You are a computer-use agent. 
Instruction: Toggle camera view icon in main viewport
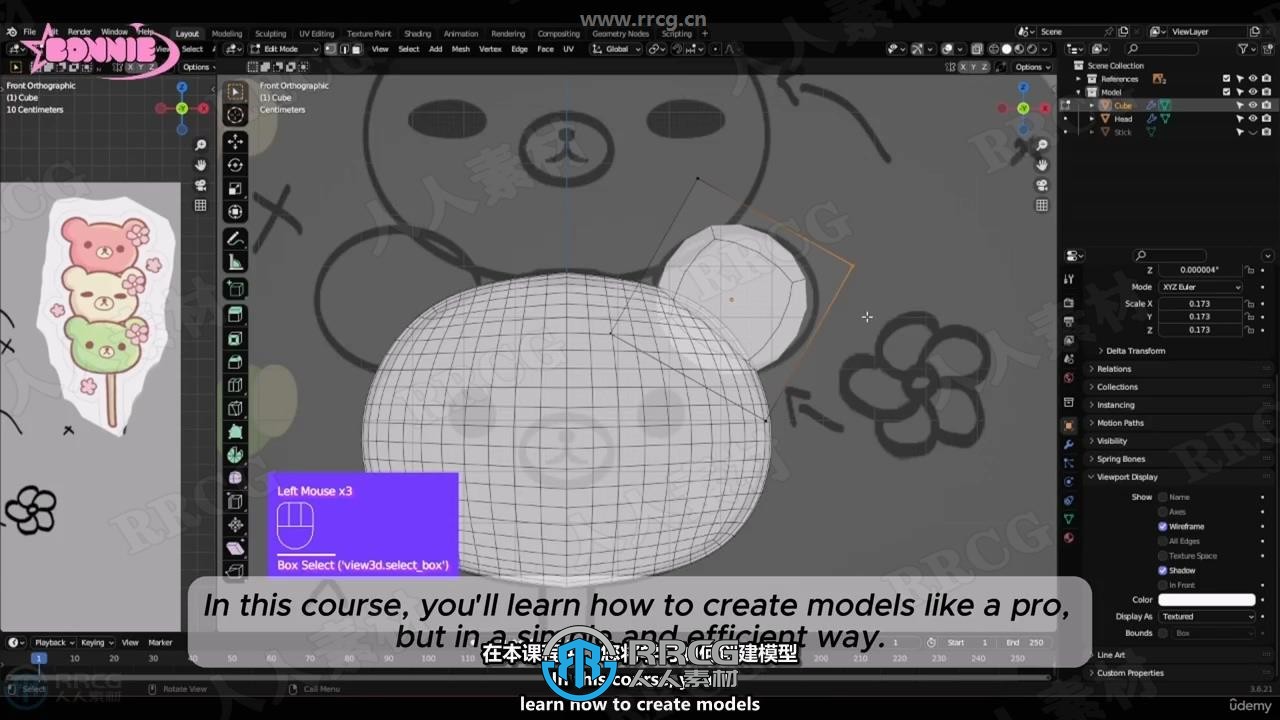click(1042, 185)
